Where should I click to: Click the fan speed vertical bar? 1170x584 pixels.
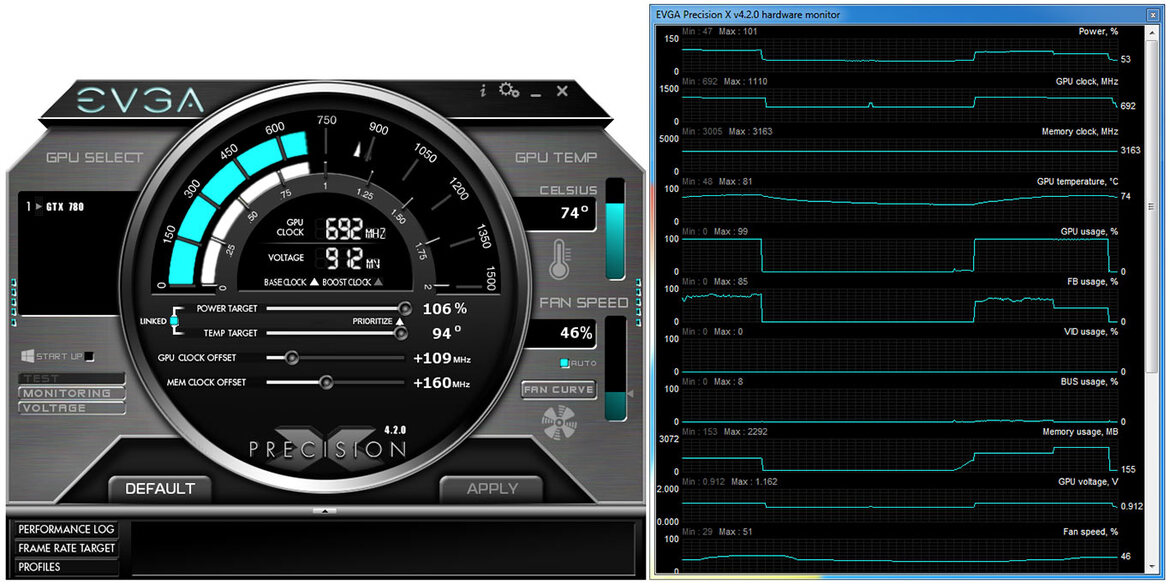click(x=616, y=368)
